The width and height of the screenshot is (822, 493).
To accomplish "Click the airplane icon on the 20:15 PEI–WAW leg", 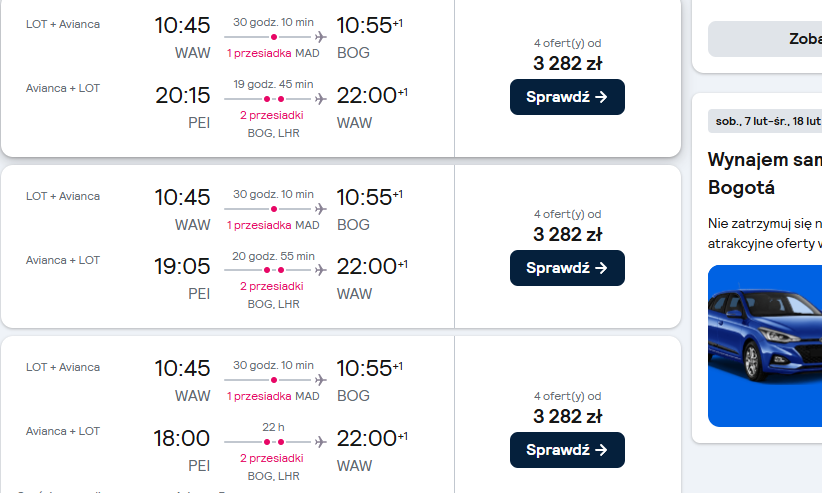I will click(320, 99).
